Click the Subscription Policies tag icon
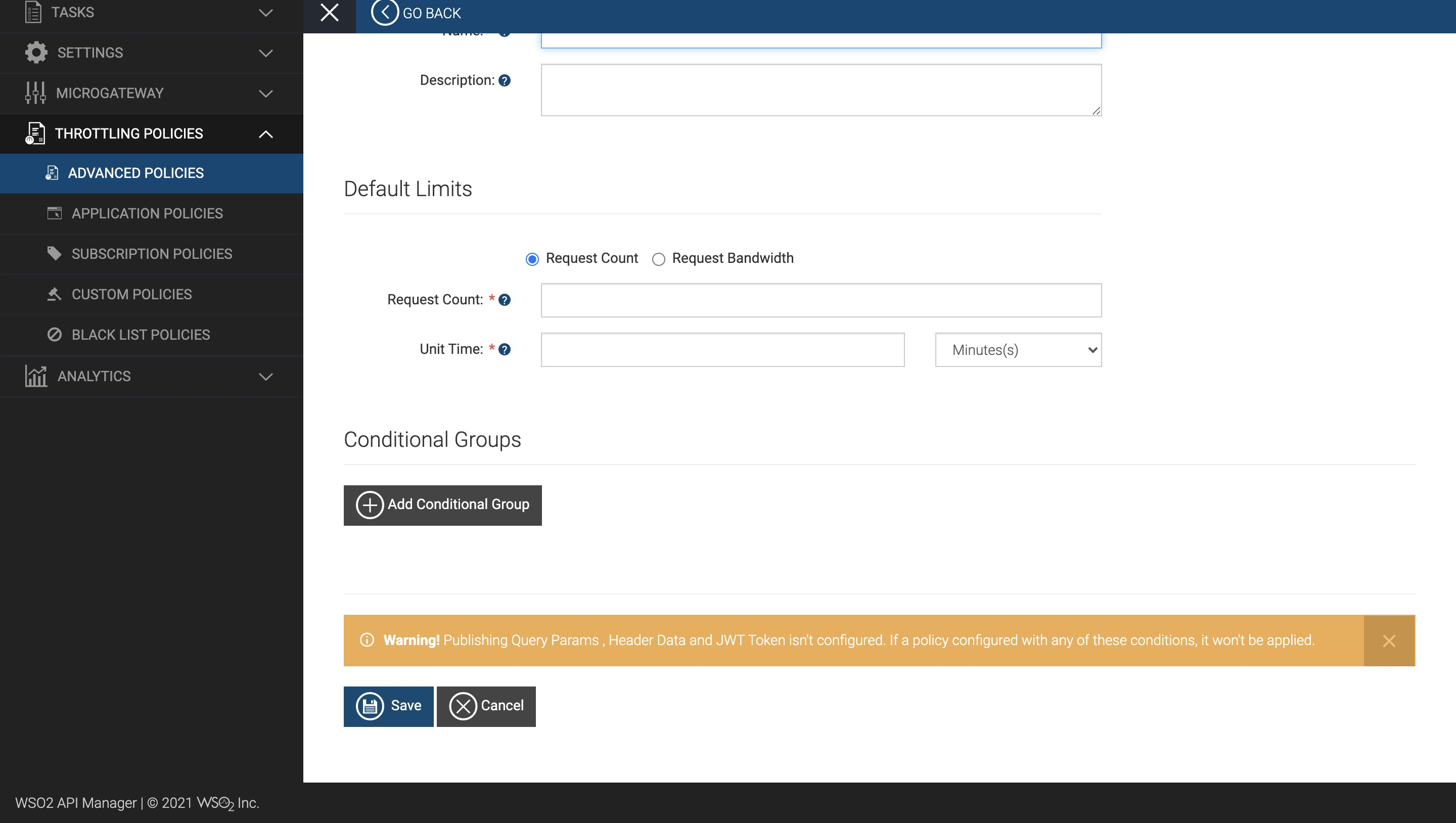Image resolution: width=1456 pixels, height=823 pixels. click(x=55, y=254)
